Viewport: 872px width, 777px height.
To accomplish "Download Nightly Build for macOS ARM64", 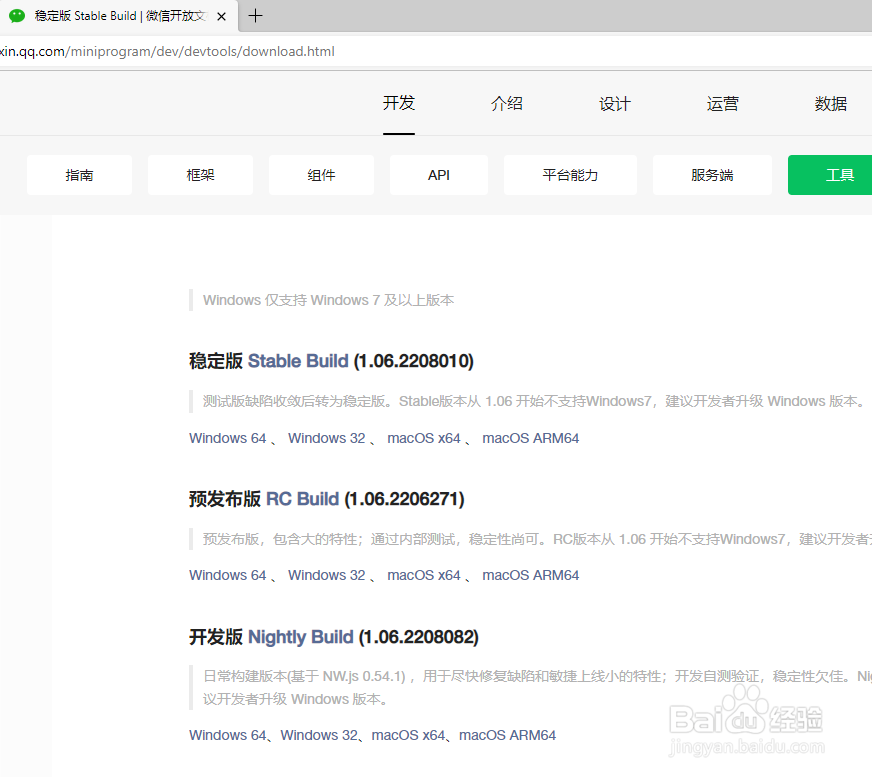I will click(507, 735).
